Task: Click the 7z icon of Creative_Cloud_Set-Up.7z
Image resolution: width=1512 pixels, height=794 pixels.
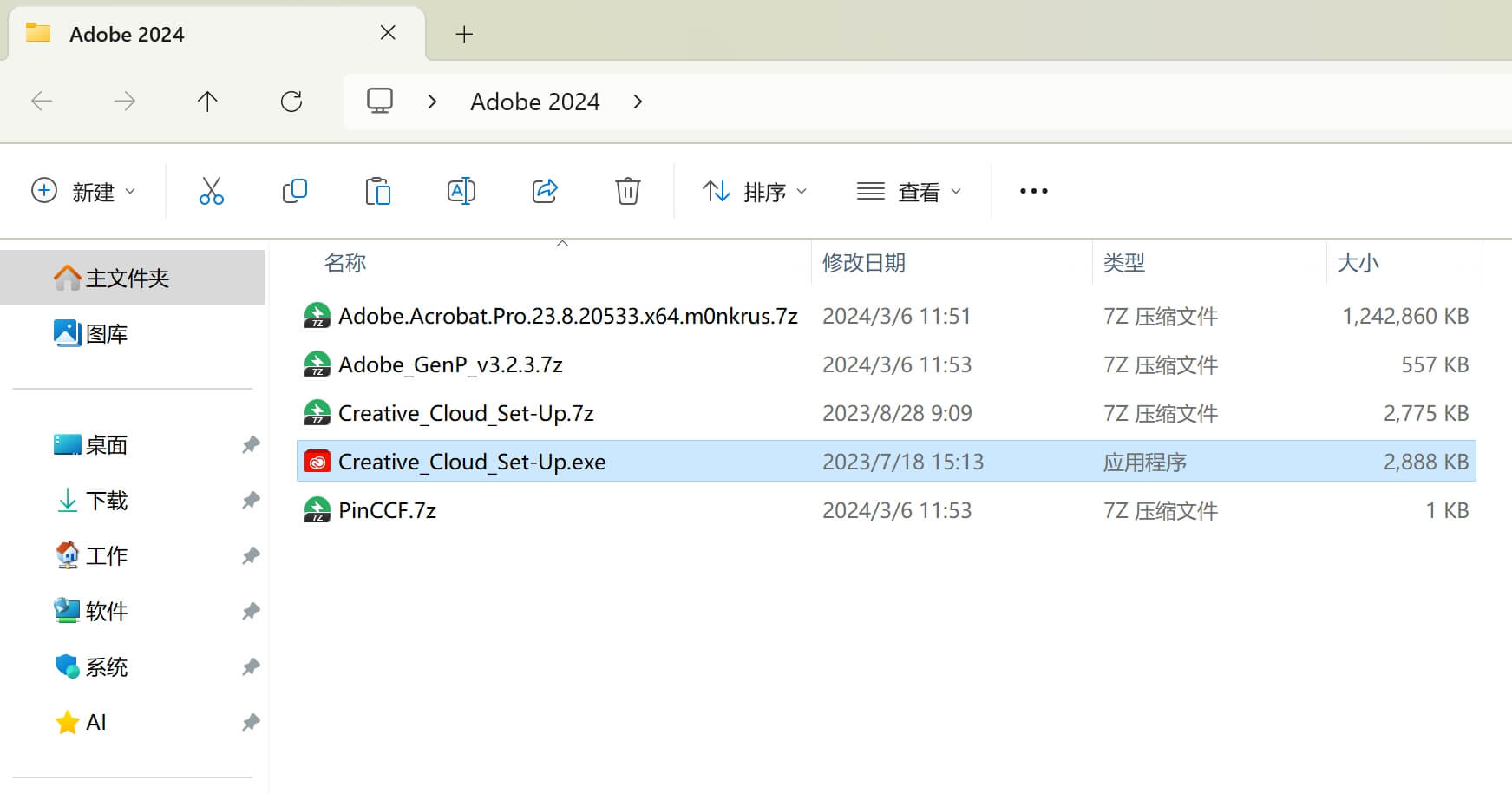Action: (x=317, y=413)
